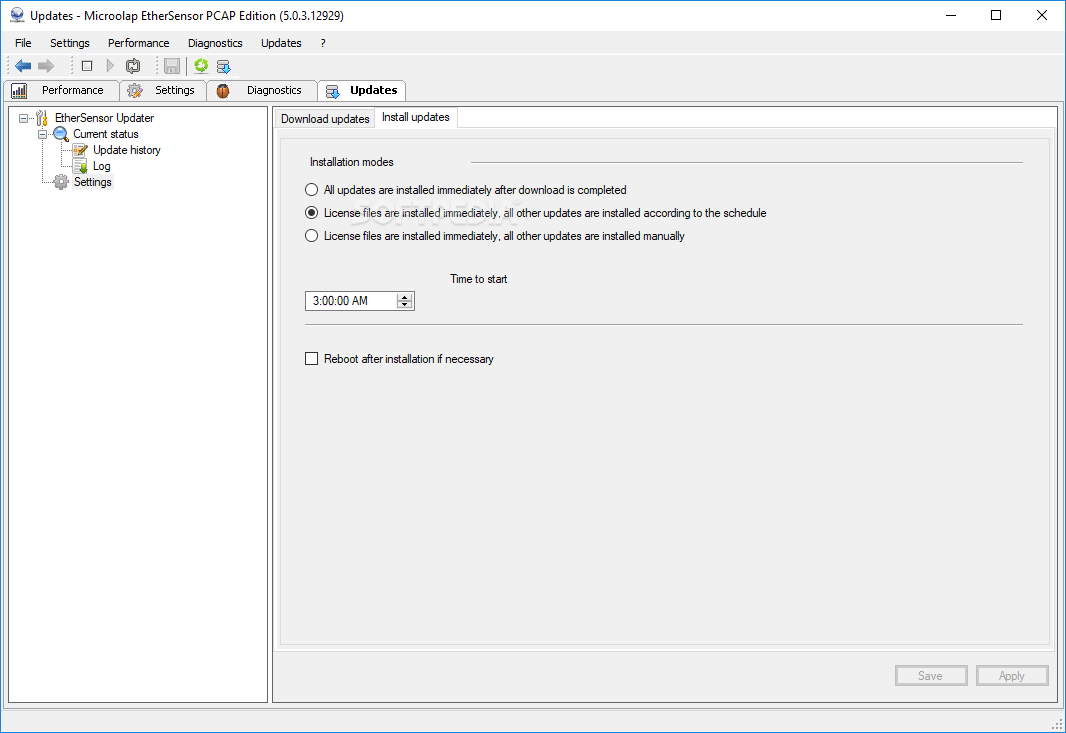Click the toolbar download updates database icon
Viewport: 1066px width, 733px height.
224,66
